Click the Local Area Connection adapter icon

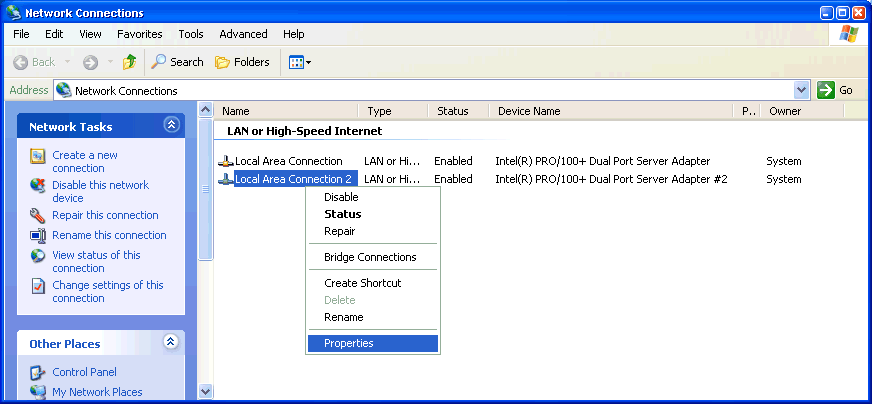tap(225, 161)
